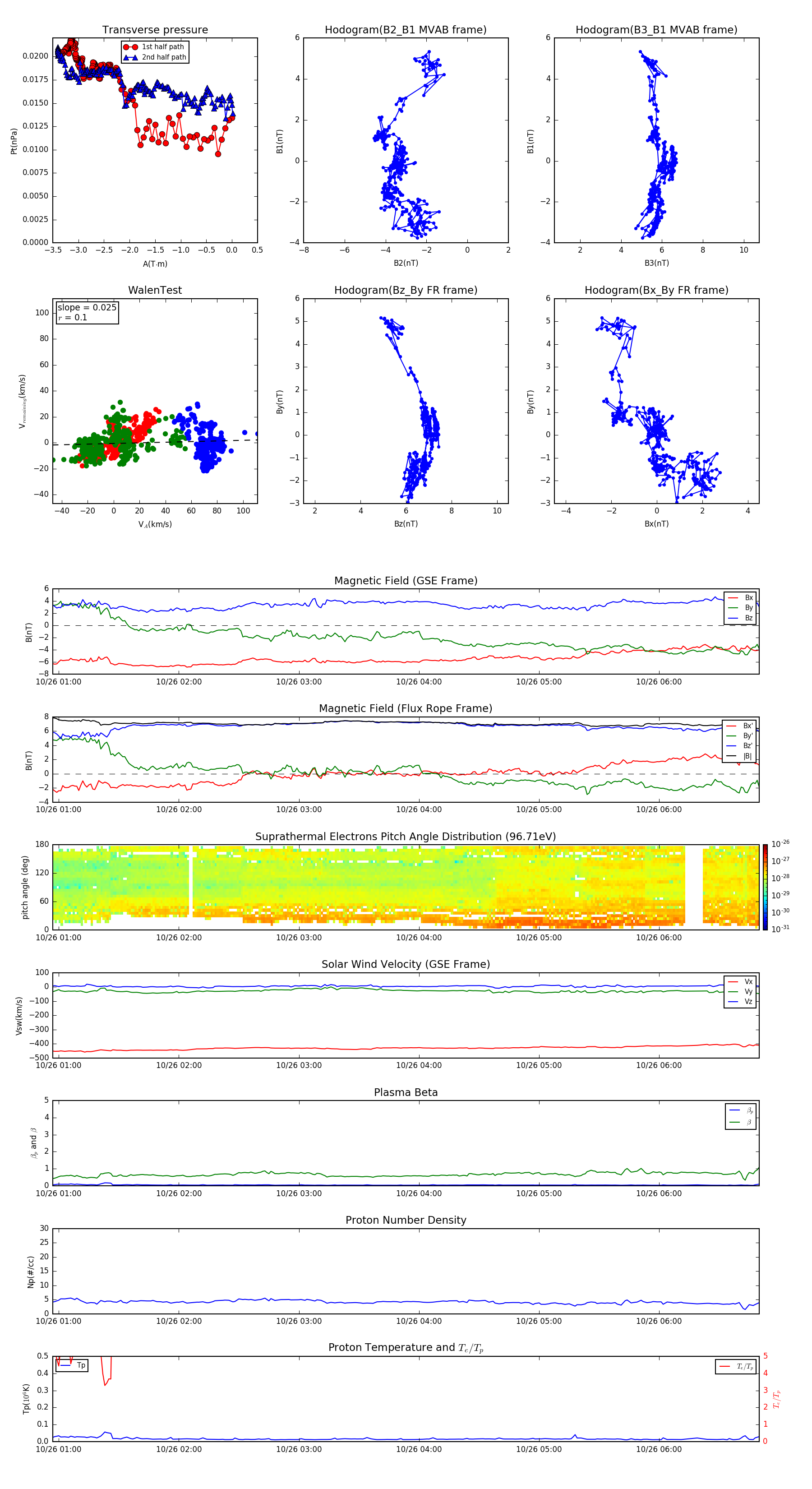Click the 'Hodogram(Bx_By FR frame)' title
This screenshot has height=1489, width=812.
pos(656,290)
